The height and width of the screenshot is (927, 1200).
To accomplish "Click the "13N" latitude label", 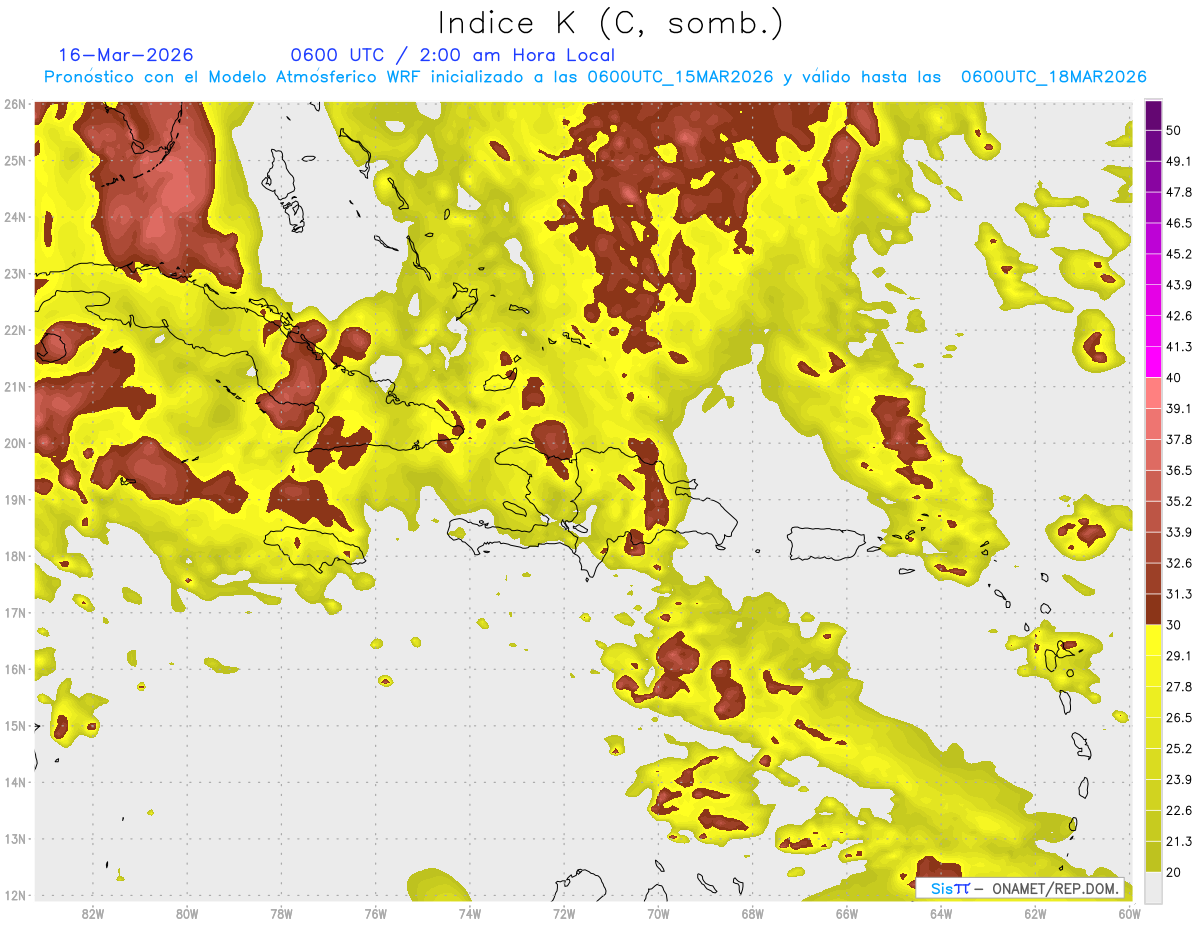I will [14, 838].
